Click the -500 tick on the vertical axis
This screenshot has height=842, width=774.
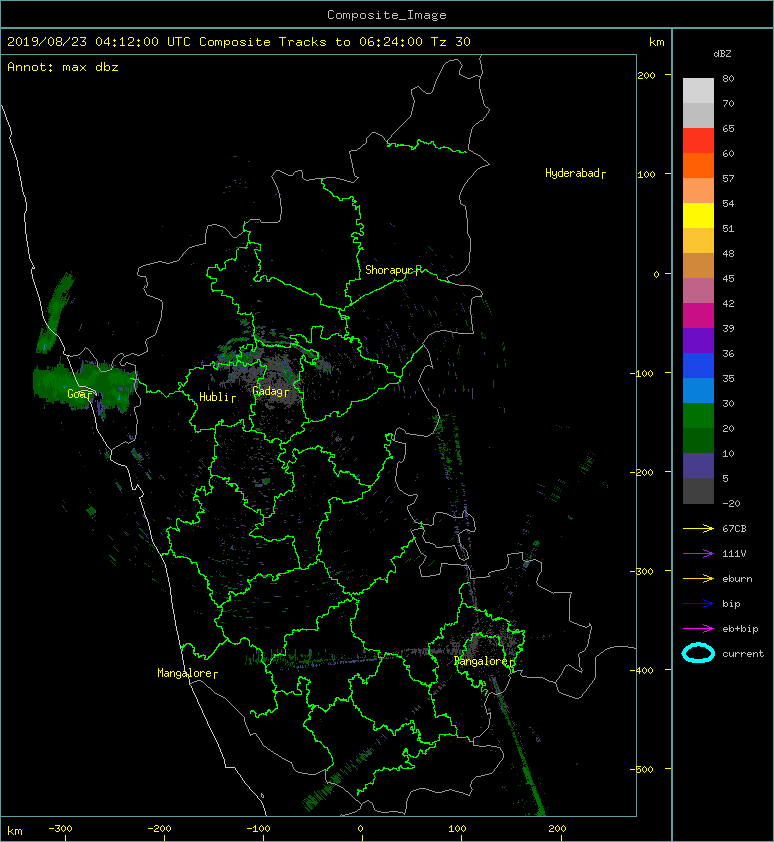pyautogui.click(x=642, y=769)
